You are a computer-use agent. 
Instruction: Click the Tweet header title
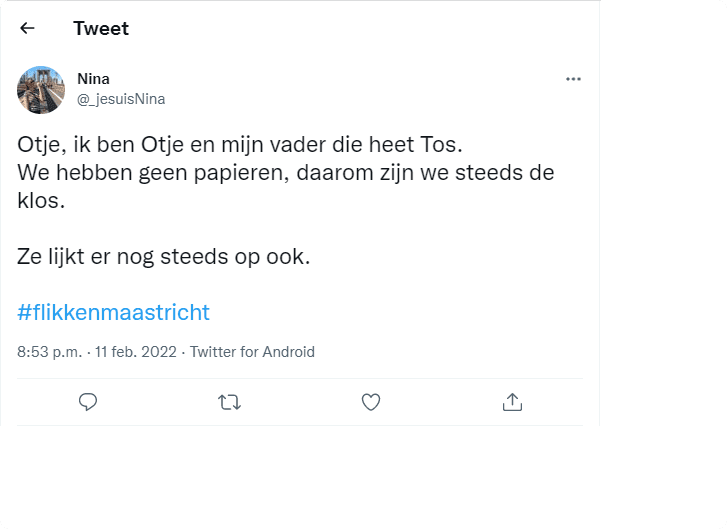click(x=101, y=28)
